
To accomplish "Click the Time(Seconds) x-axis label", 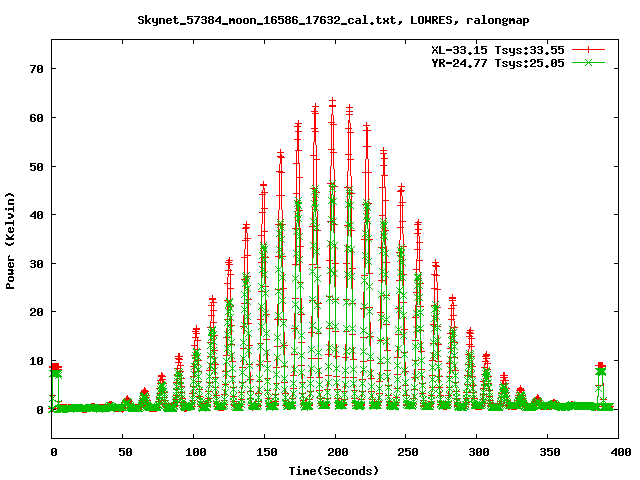I will (x=333, y=471).
